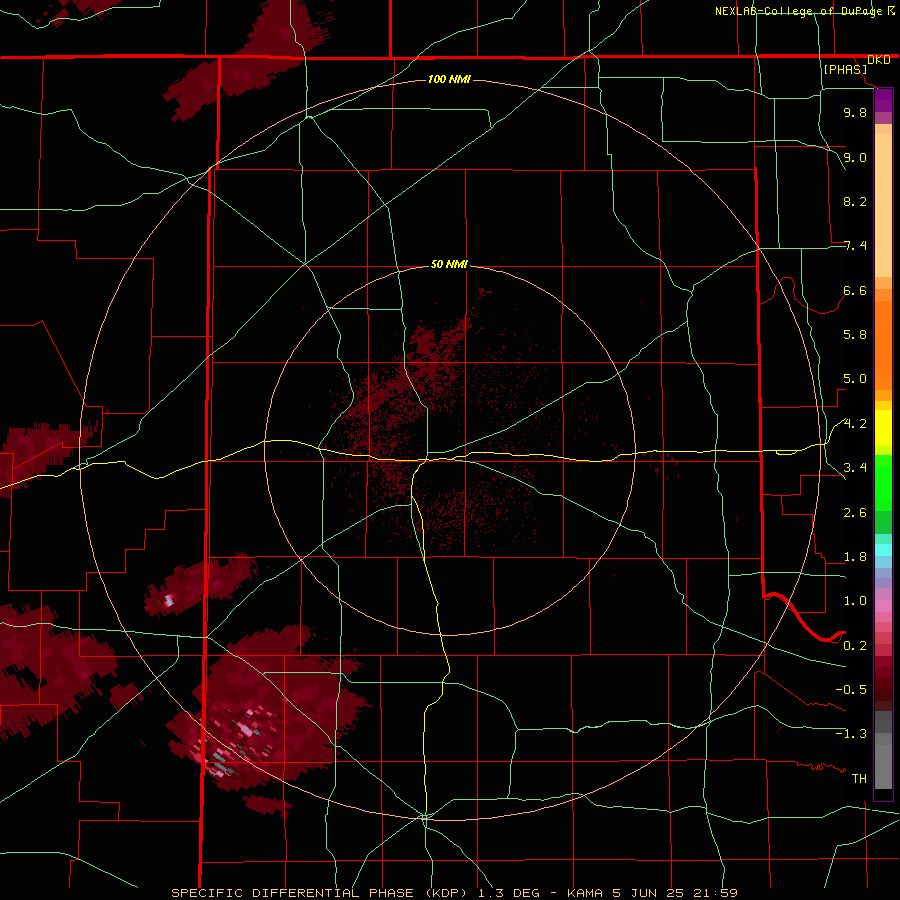Click the cyan segment of the color bar
Viewport: 900px width, 900px height.
coord(883,550)
